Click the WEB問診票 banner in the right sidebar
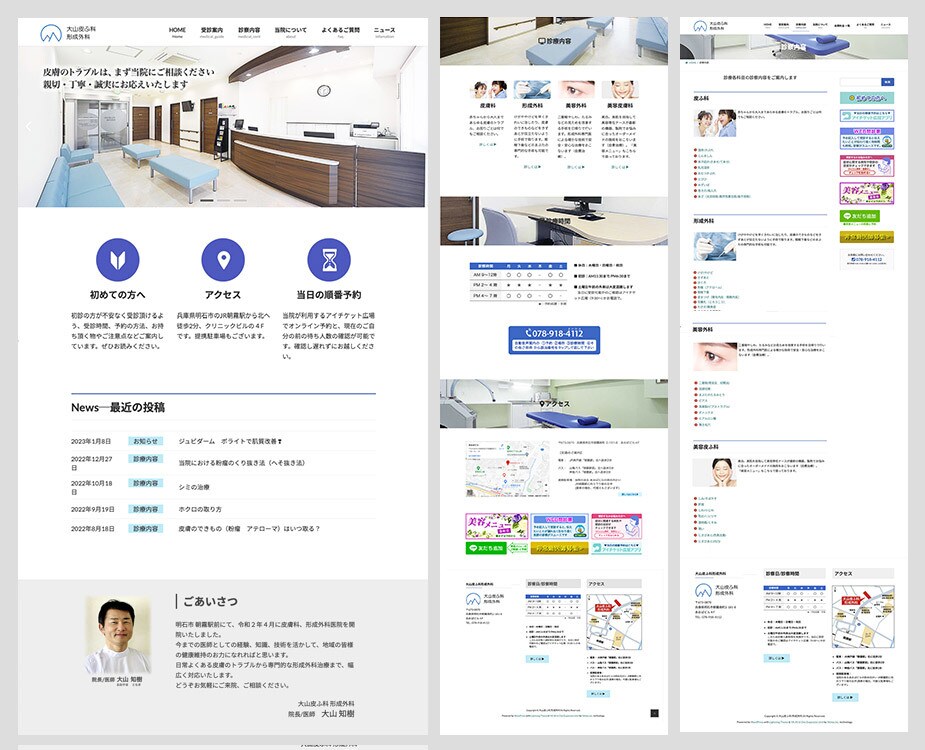 click(867, 139)
